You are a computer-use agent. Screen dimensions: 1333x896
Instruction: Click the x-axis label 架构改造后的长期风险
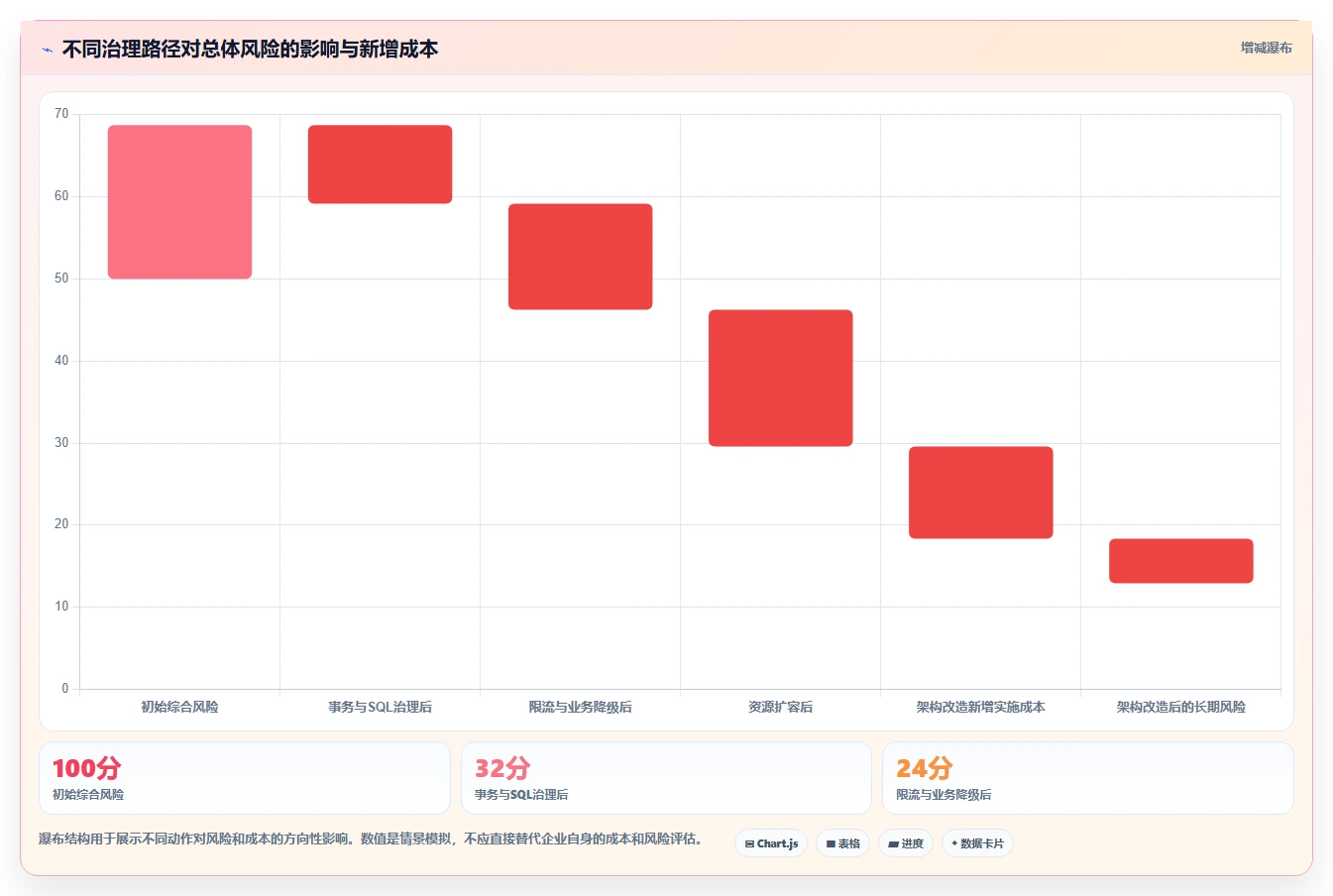[x=1180, y=707]
